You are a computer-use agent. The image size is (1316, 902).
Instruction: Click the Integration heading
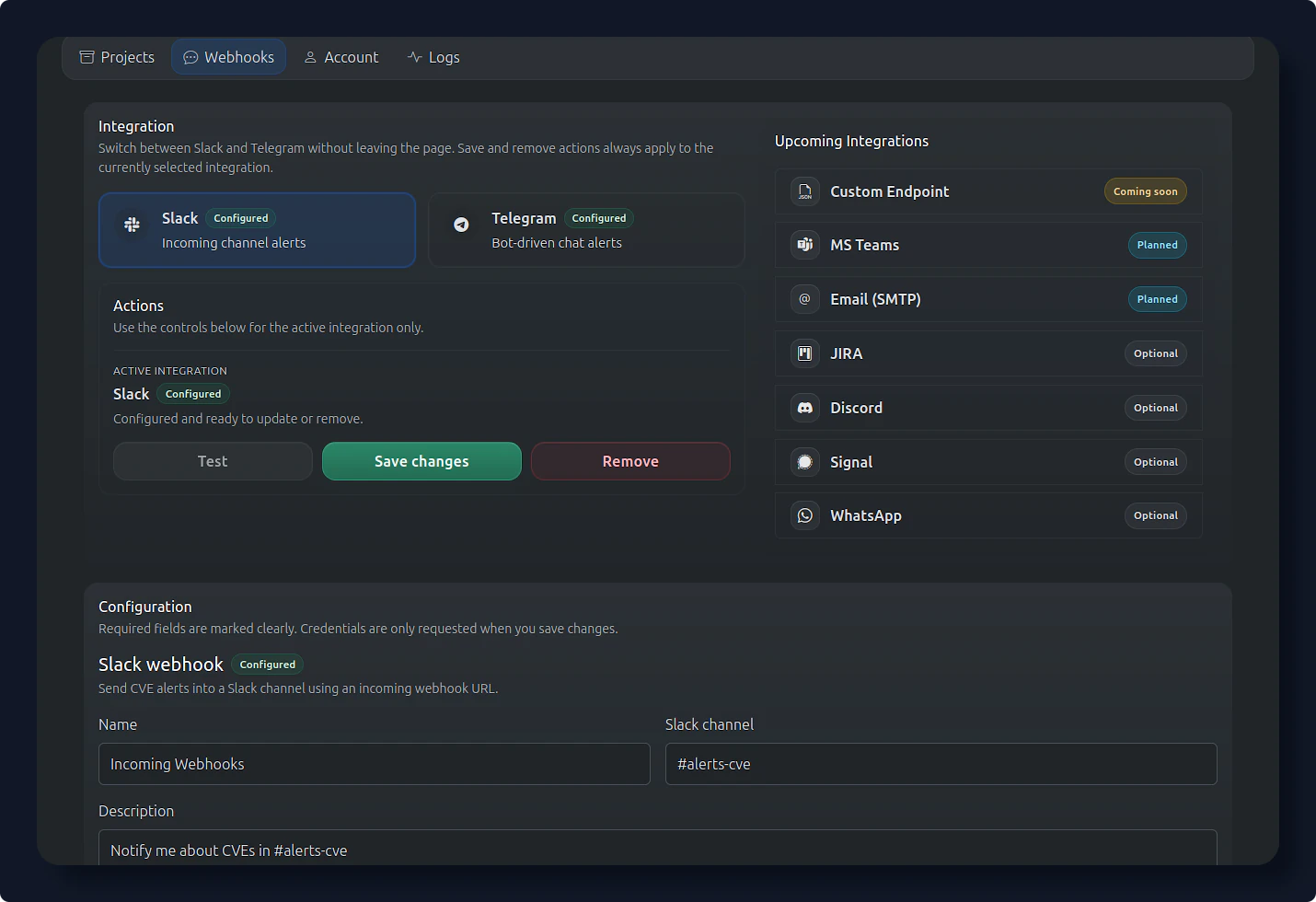[136, 126]
